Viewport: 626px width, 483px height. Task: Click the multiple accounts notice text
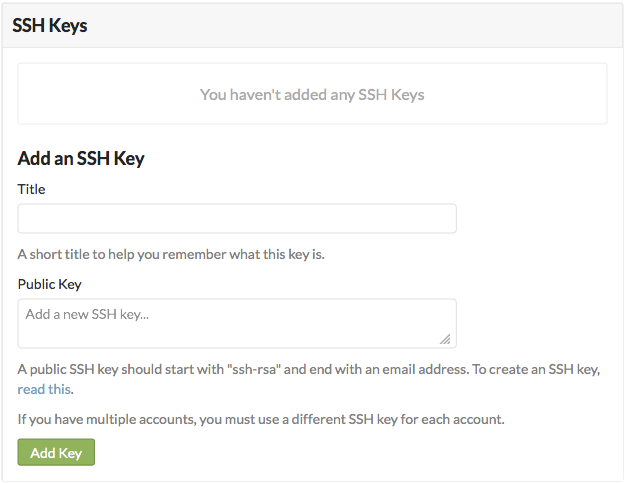[x=261, y=419]
